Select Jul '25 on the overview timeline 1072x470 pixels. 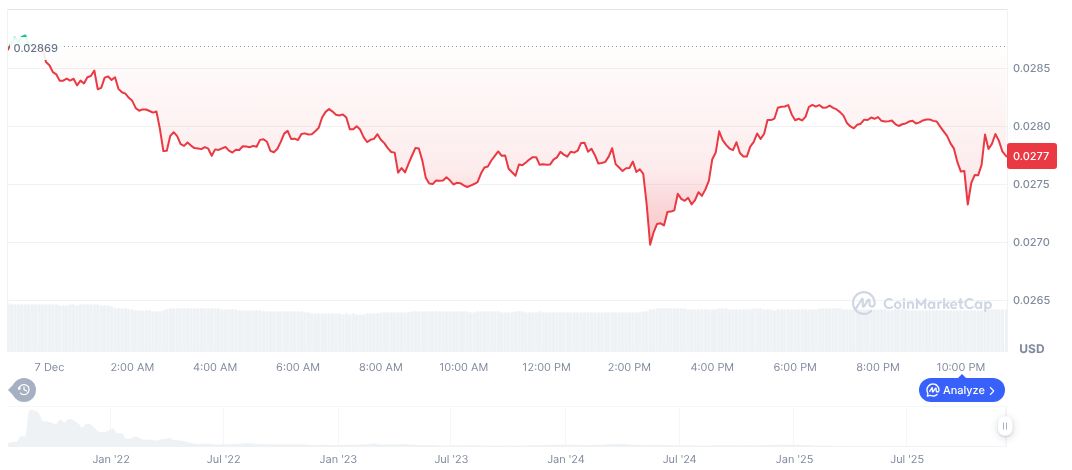click(908, 460)
